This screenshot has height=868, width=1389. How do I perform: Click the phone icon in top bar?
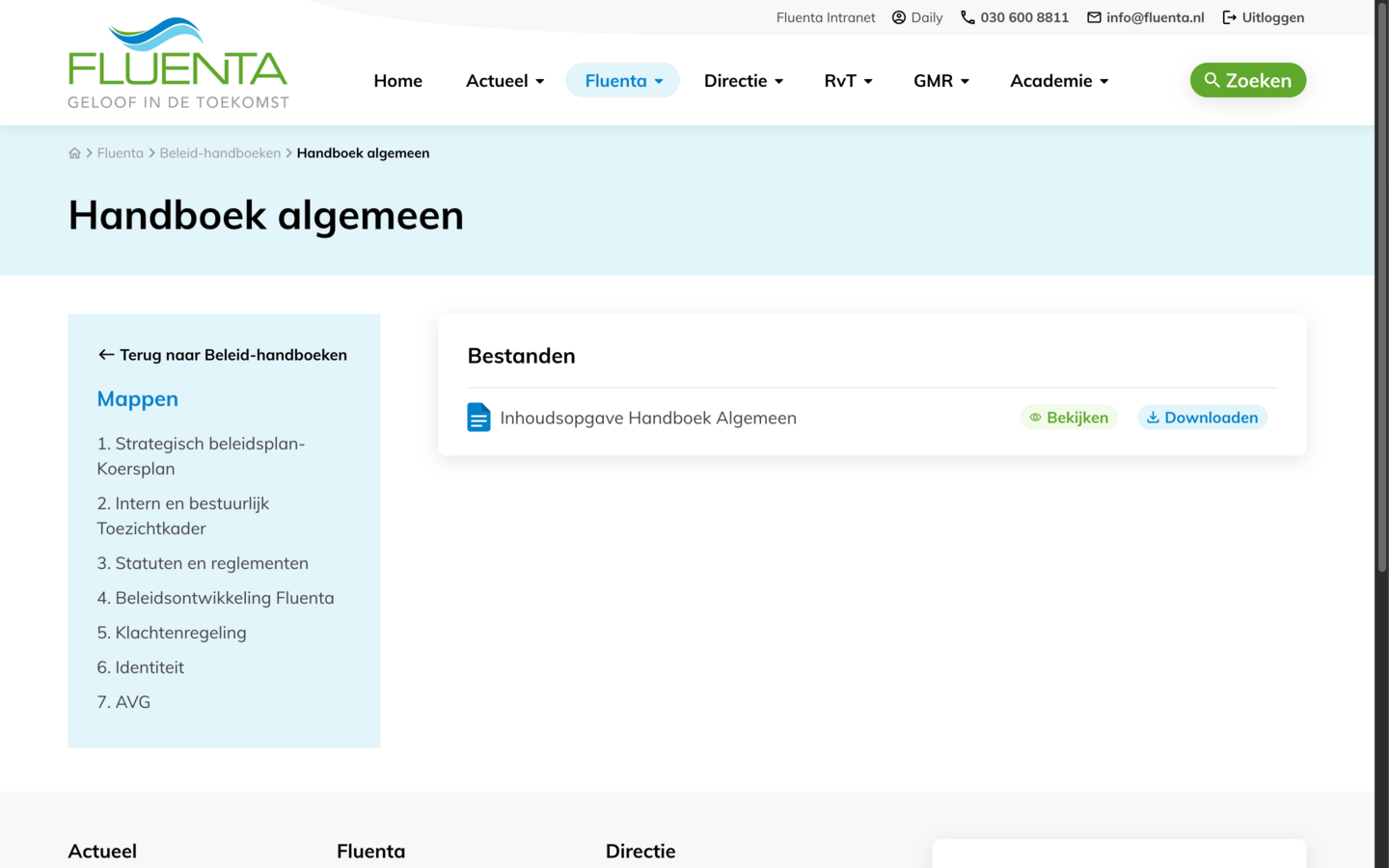point(967,17)
